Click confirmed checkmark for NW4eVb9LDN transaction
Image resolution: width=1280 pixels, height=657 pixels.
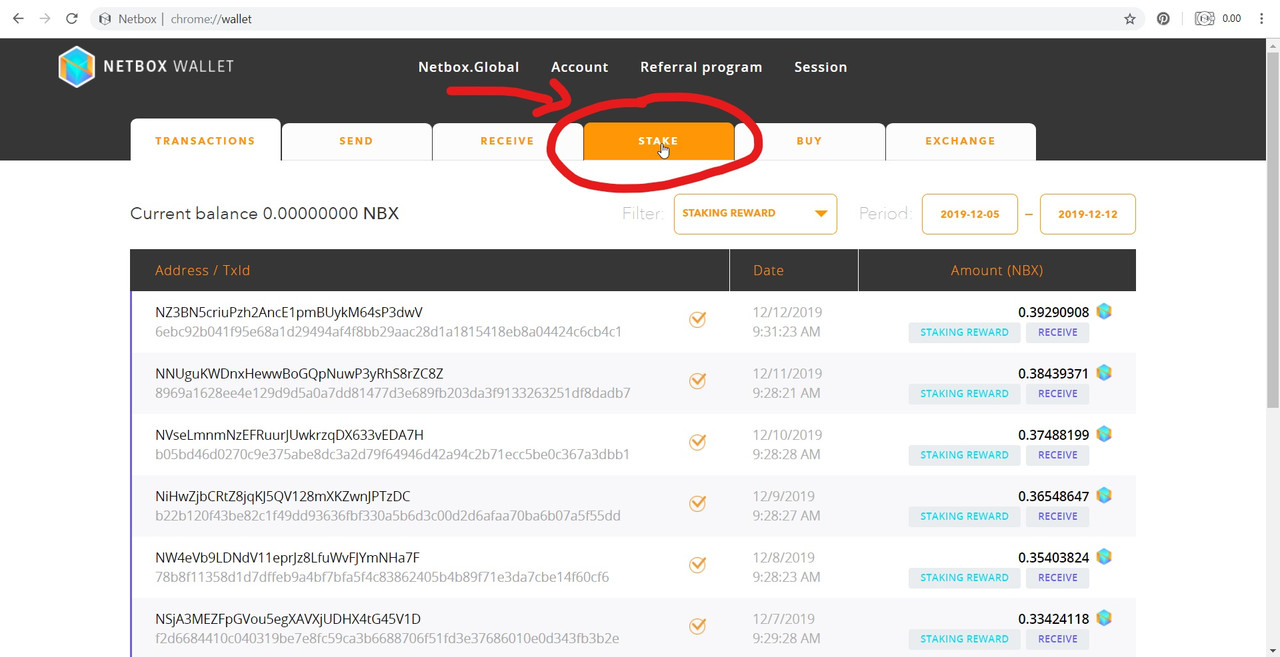point(698,565)
